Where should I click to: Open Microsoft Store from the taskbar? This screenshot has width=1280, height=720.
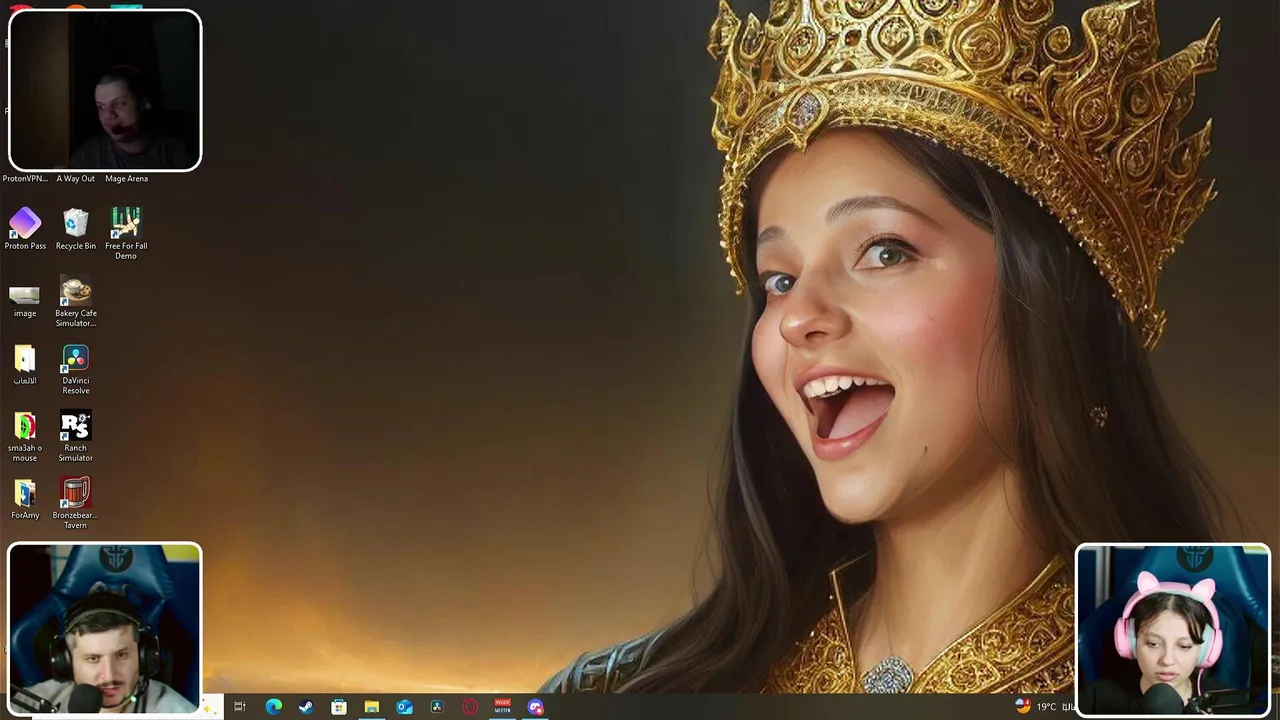pos(339,707)
